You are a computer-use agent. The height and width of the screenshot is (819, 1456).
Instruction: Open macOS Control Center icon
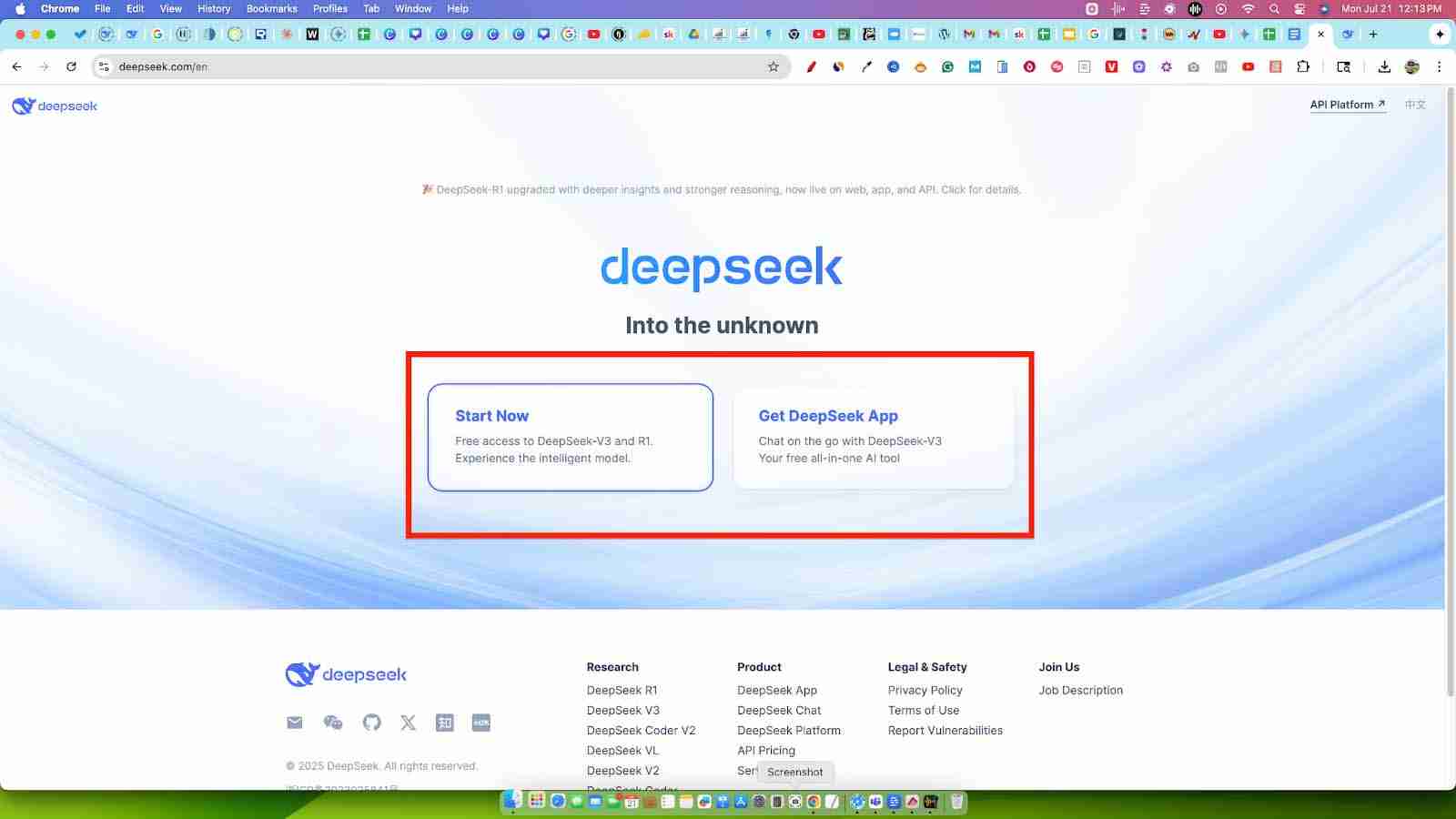1299,8
